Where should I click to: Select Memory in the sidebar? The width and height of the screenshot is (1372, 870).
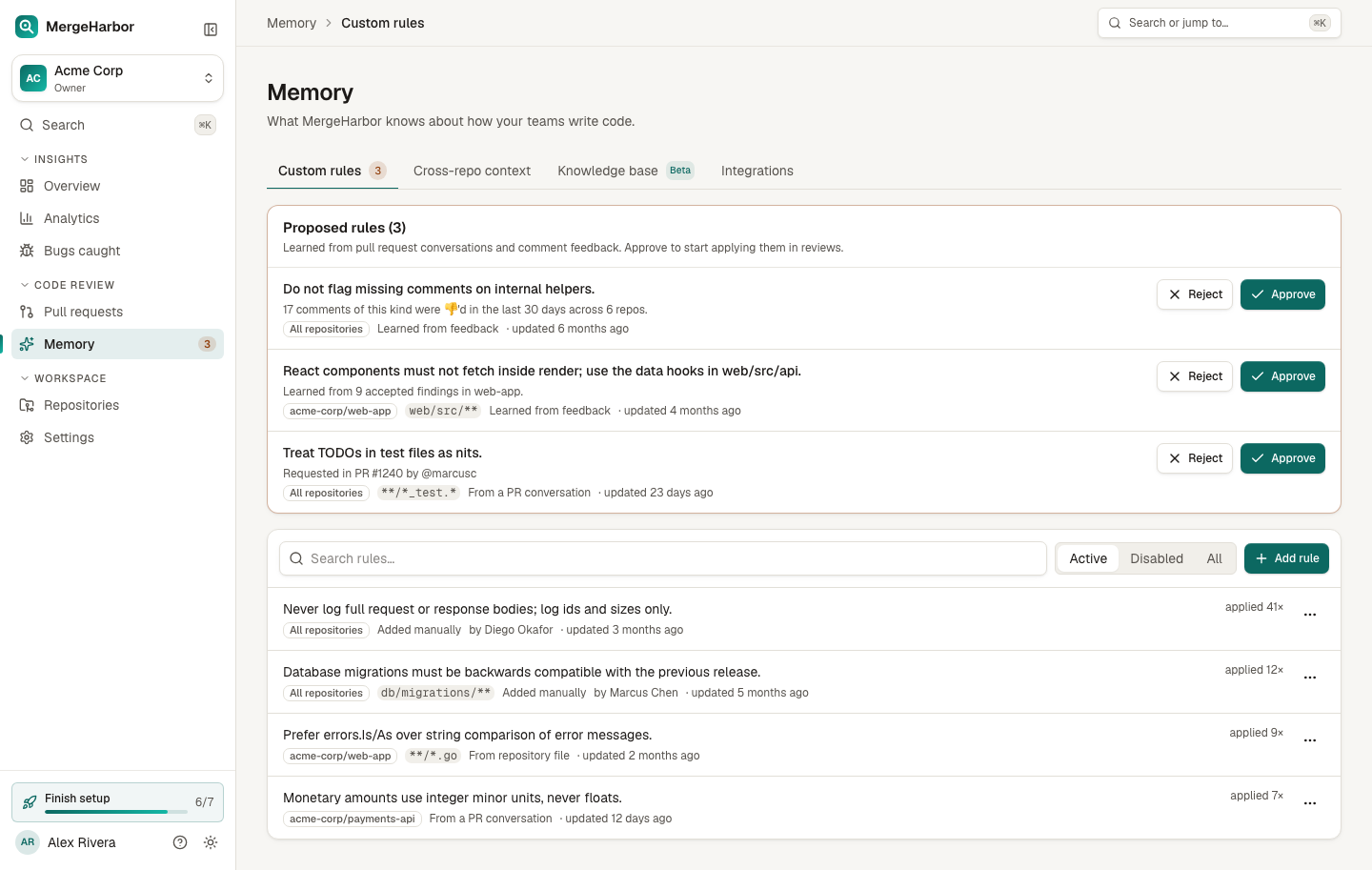pyautogui.click(x=117, y=344)
